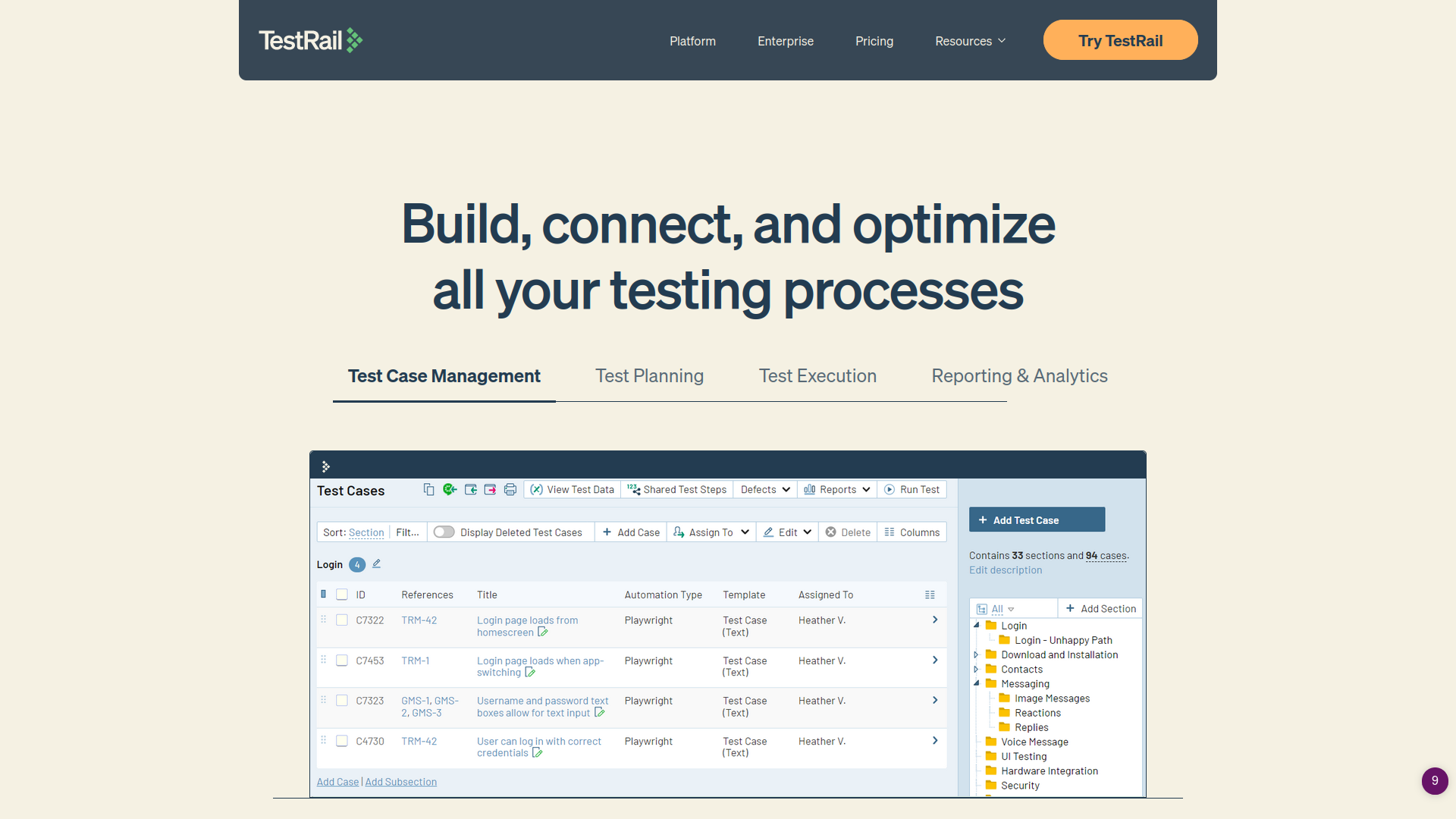The image size is (1456, 819).
Task: Click the Shared Test Steps icon
Action: pos(634,489)
